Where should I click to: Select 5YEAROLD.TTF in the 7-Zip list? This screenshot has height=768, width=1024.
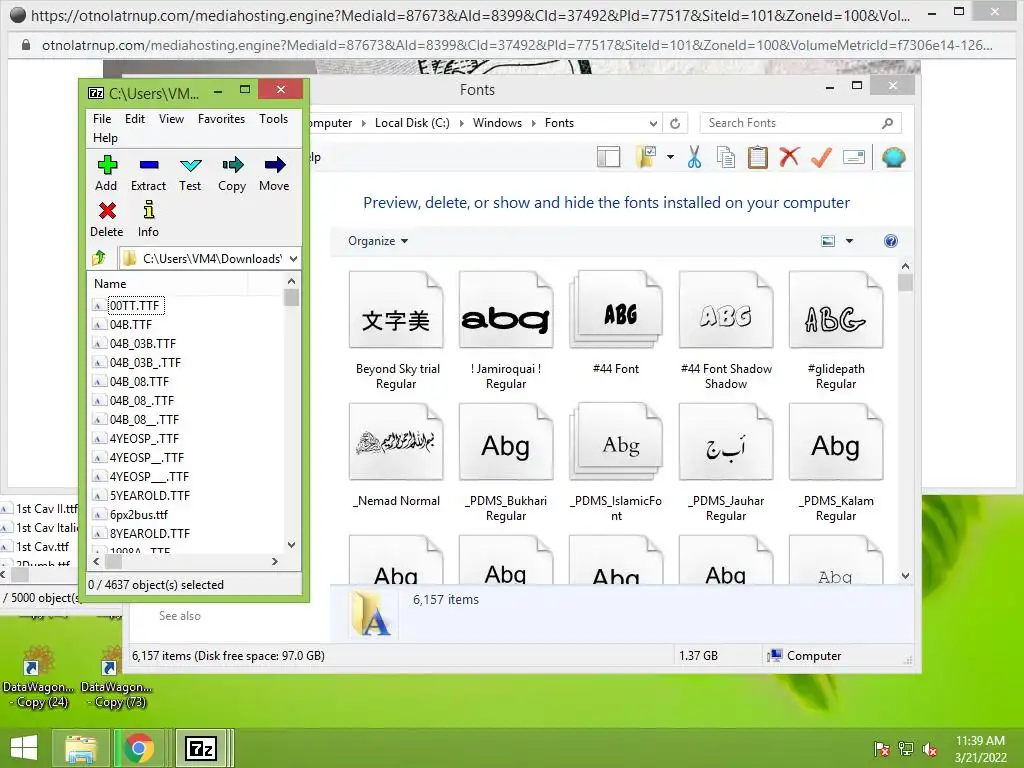click(150, 496)
